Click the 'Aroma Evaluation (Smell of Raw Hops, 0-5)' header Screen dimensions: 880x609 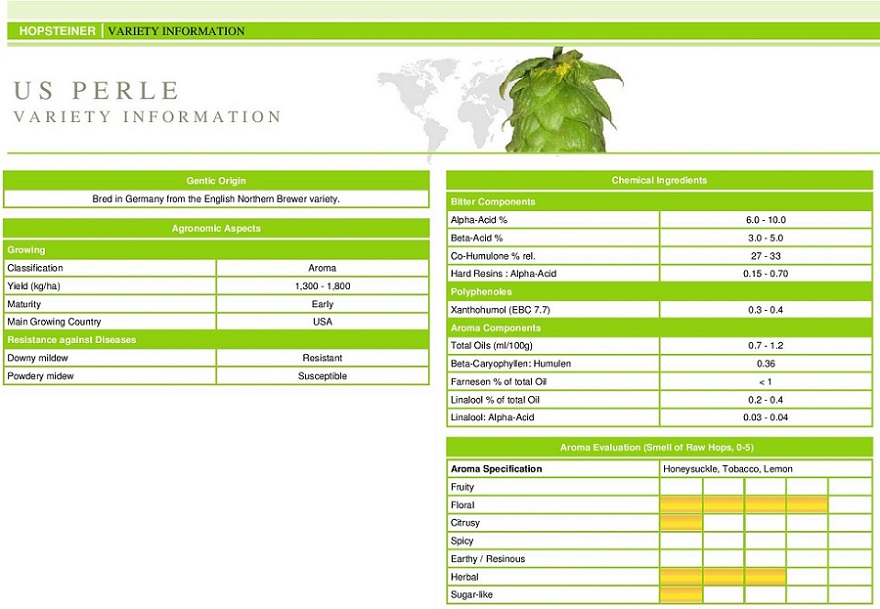tap(657, 447)
